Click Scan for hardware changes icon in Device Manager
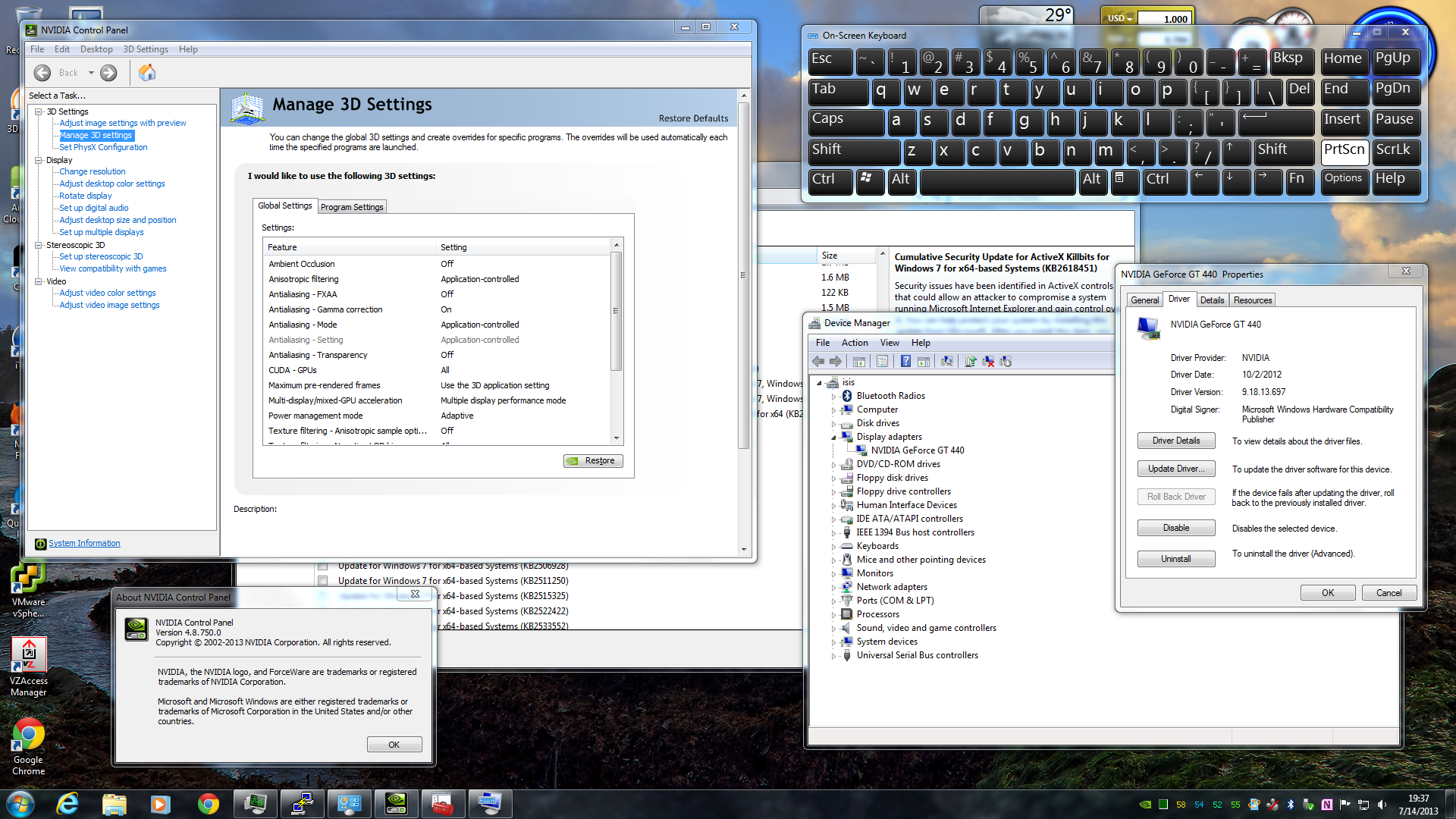 coord(946,362)
